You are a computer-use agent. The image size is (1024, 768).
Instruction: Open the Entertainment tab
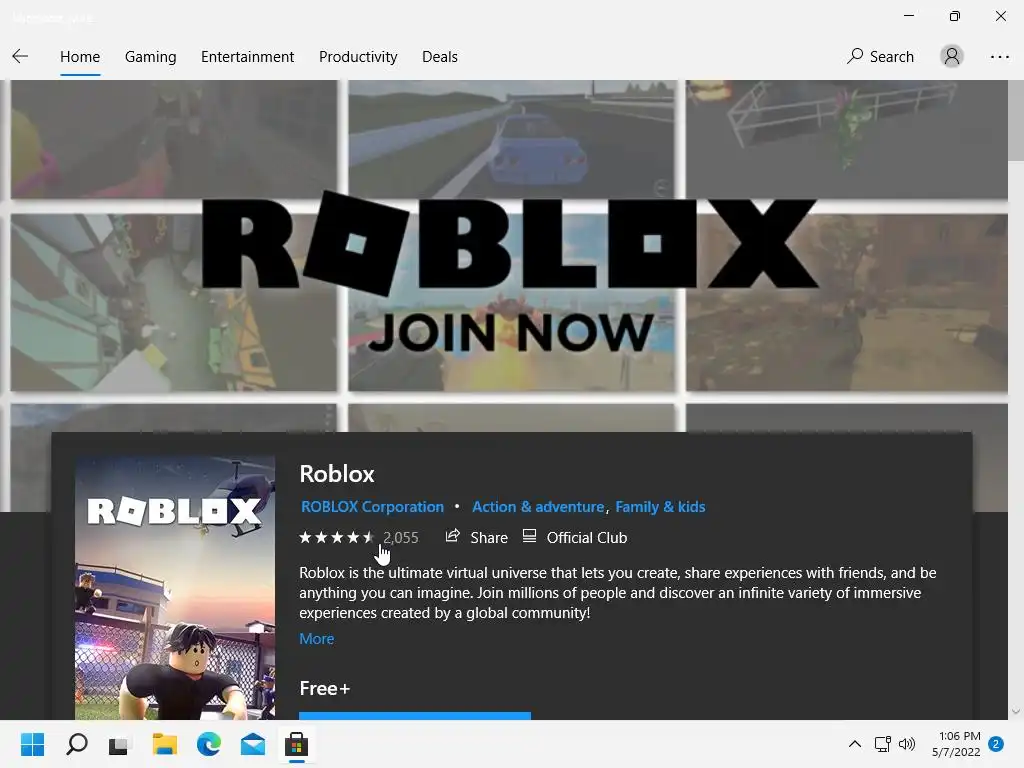point(248,57)
